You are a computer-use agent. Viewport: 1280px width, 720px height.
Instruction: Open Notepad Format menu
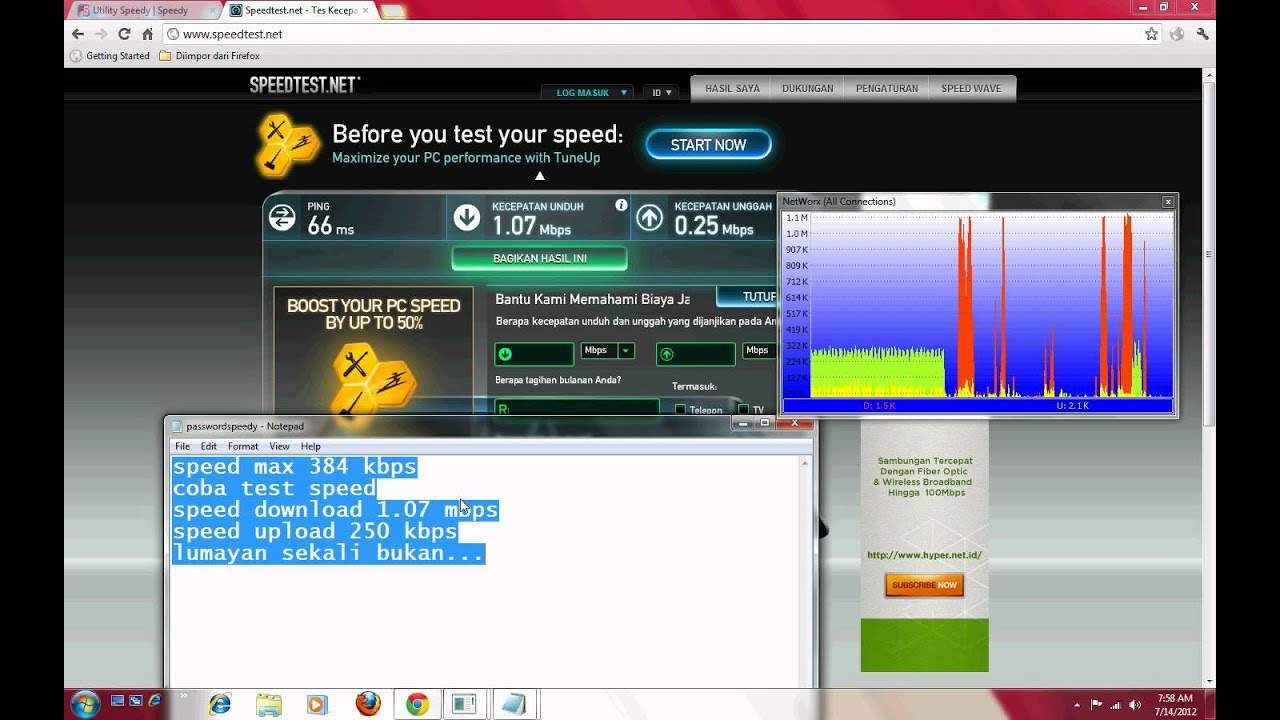pyautogui.click(x=243, y=446)
